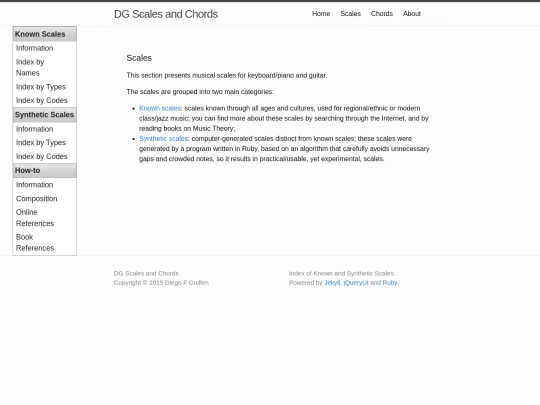Open Index by Types under Known Scales

coord(41,87)
